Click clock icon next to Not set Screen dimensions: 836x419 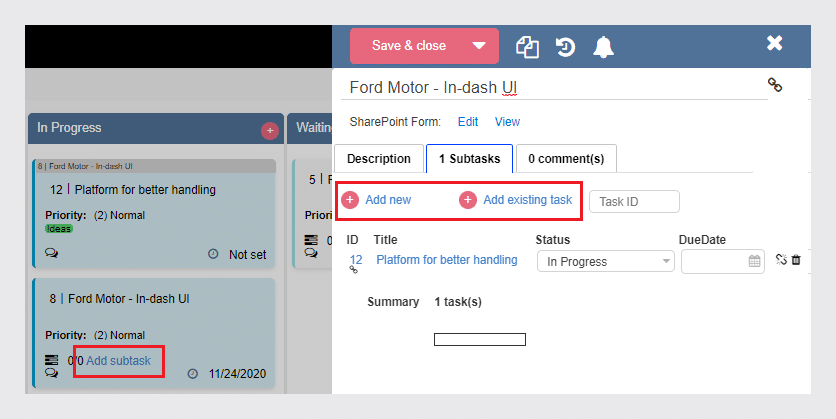point(213,254)
